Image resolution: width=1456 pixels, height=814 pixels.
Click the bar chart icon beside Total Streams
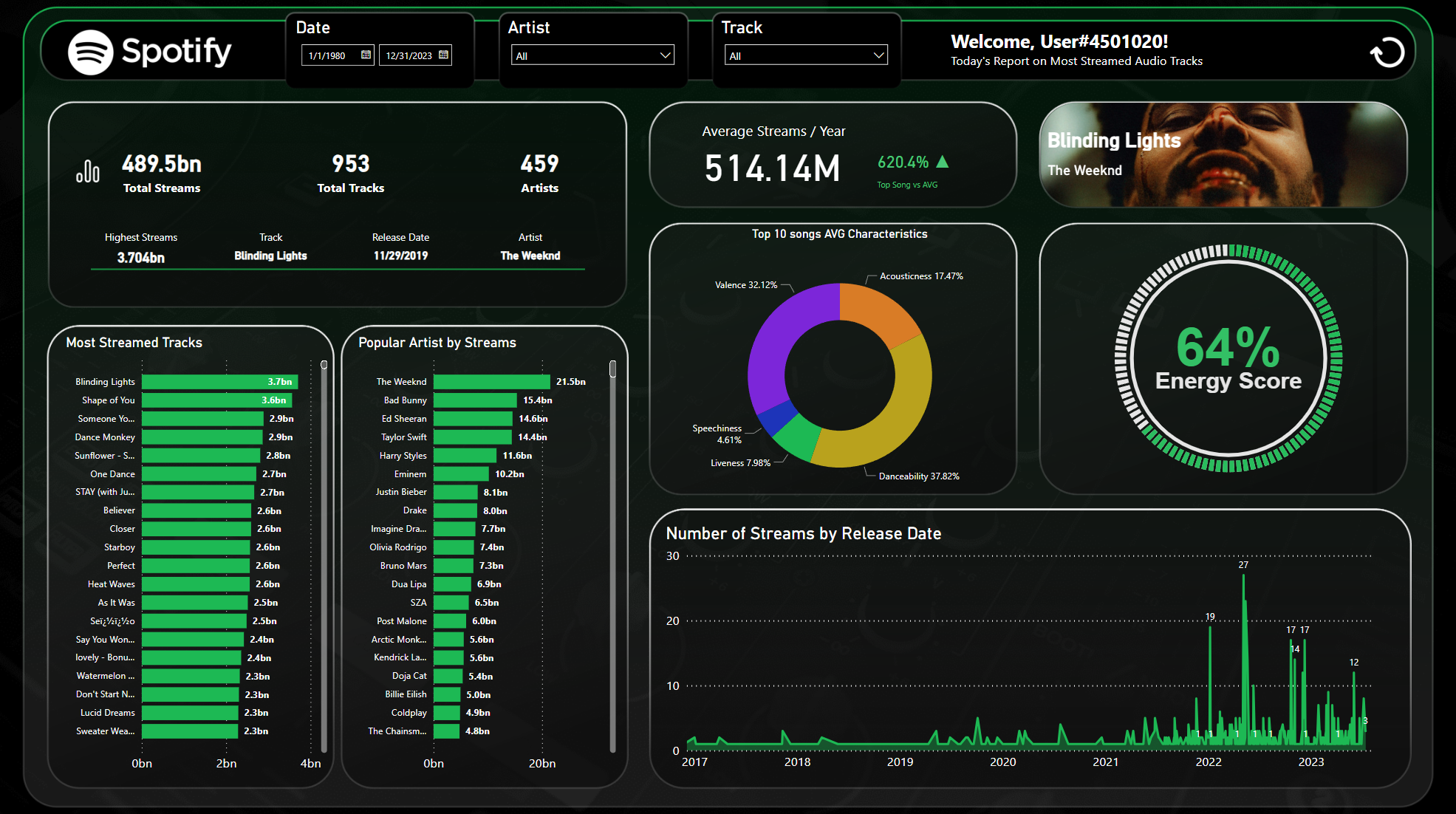[x=88, y=171]
